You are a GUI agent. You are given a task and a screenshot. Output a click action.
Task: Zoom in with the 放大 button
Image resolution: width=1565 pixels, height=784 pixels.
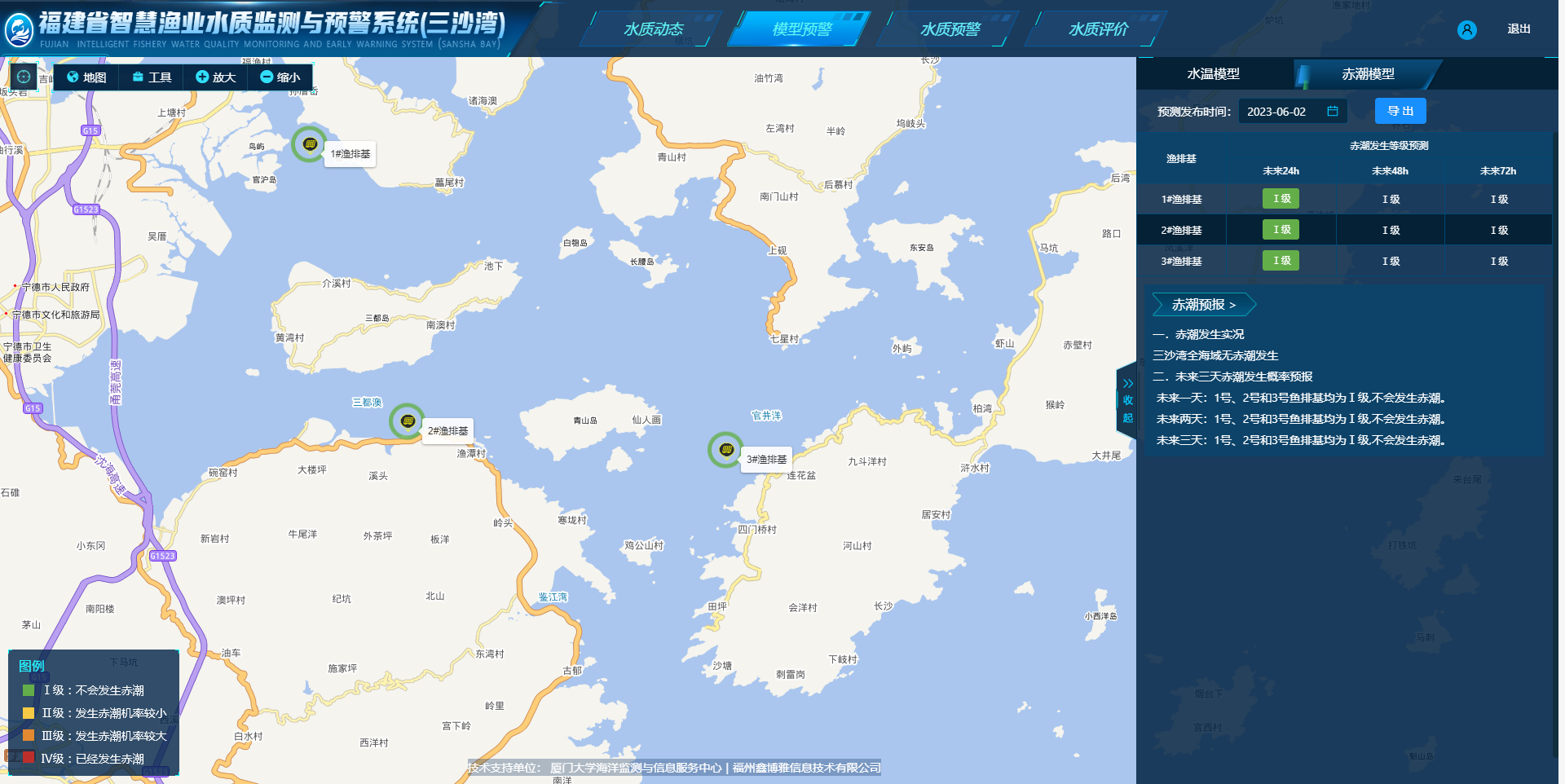click(x=215, y=77)
